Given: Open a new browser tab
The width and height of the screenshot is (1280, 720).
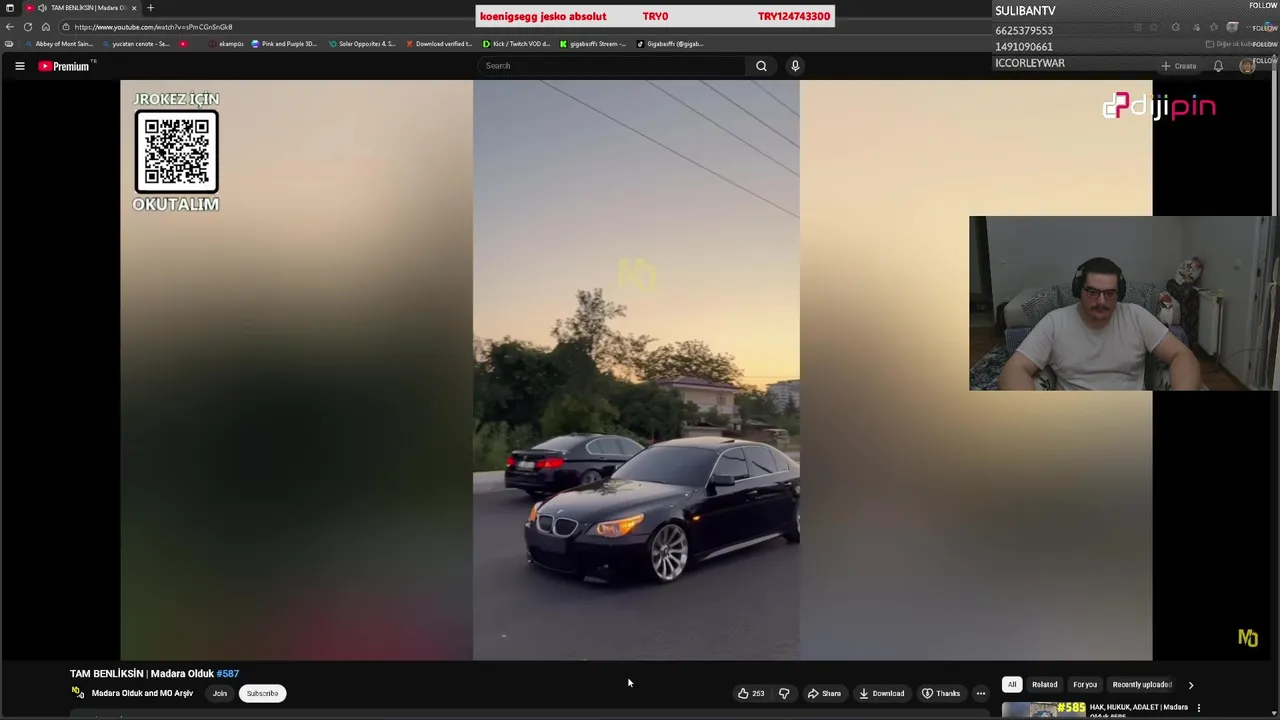Looking at the screenshot, I should 150,8.
